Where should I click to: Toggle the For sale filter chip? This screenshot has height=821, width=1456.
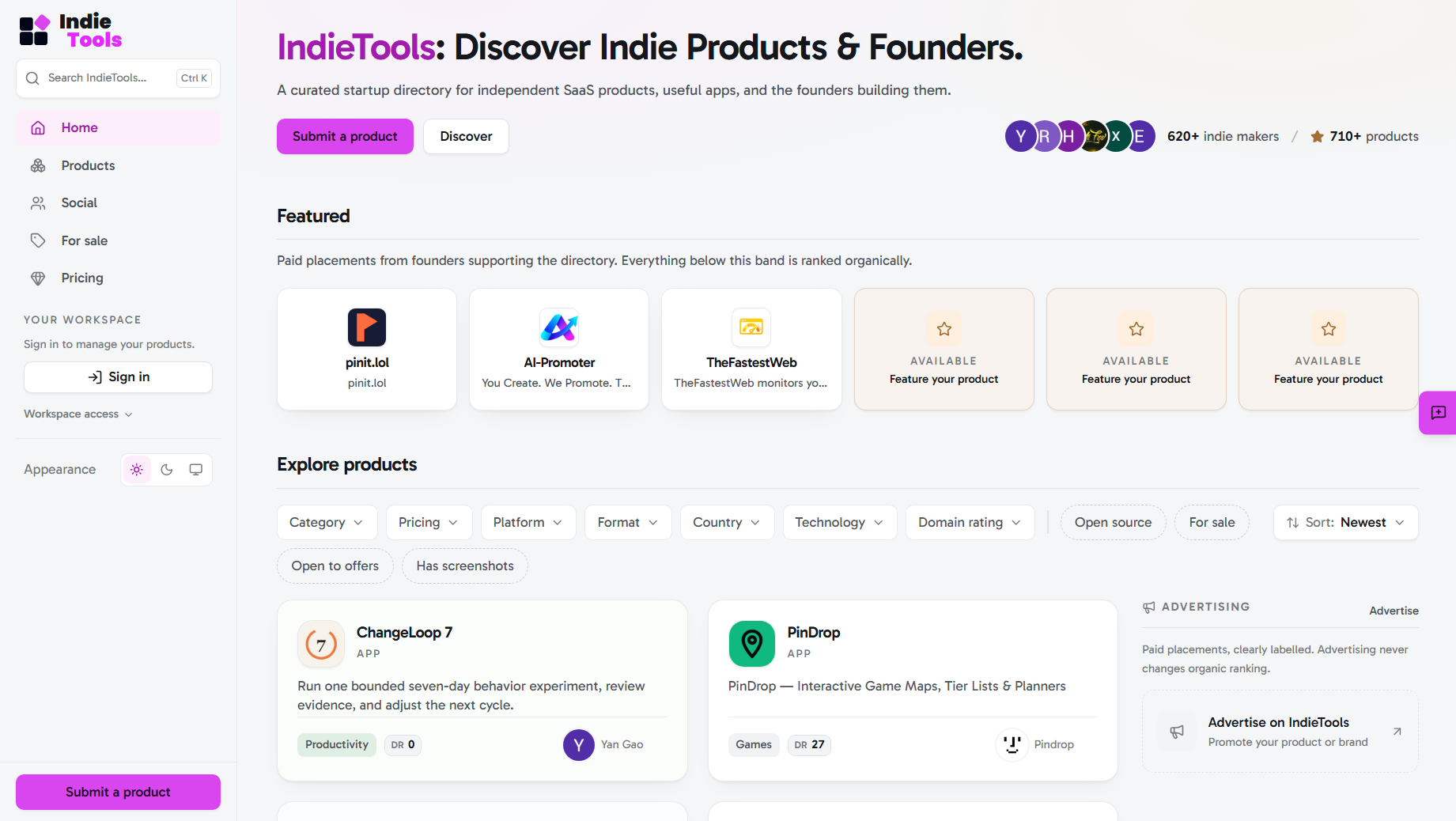(x=1212, y=523)
